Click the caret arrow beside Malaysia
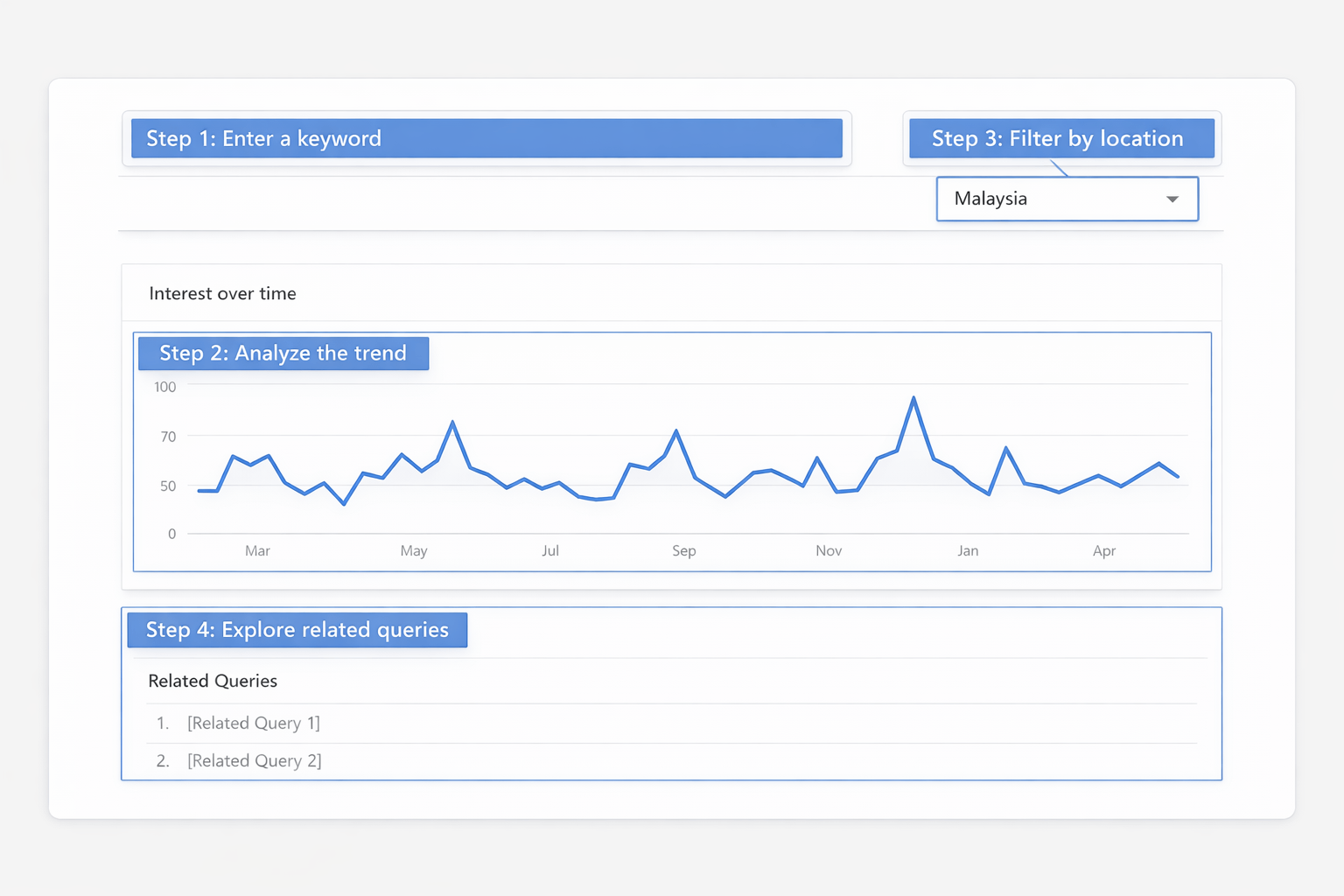 tap(1172, 199)
